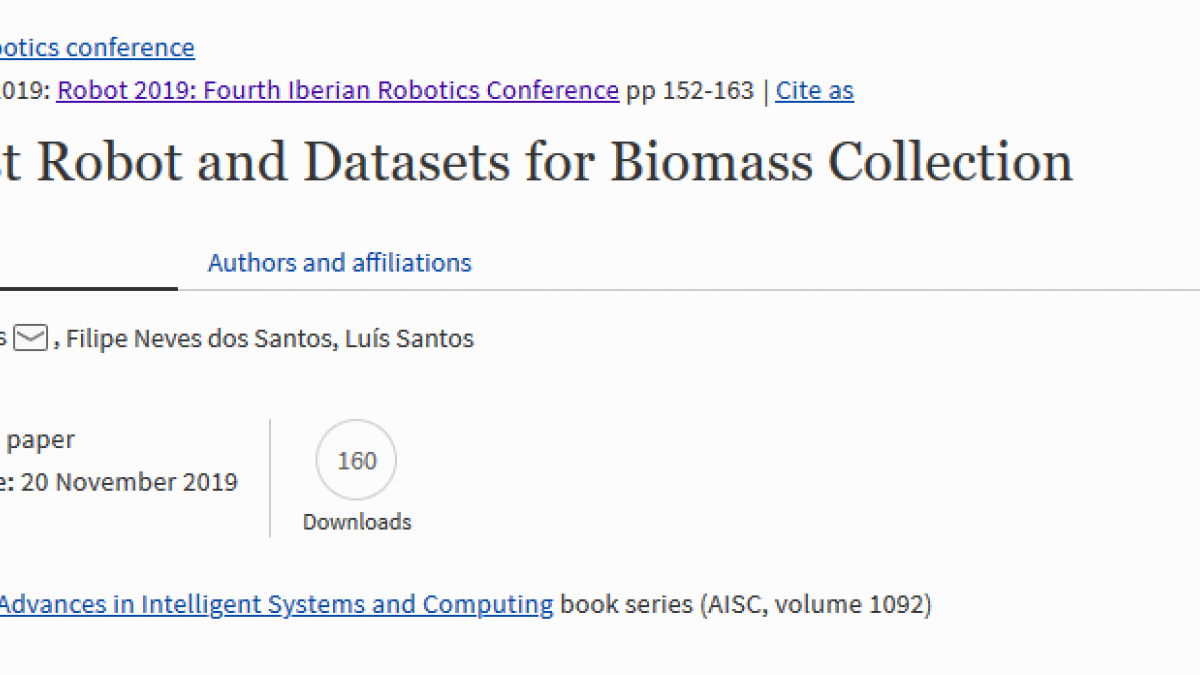This screenshot has width=1200, height=675.
Task: Switch to the Authors and affiliations tab
Action: pos(339,262)
